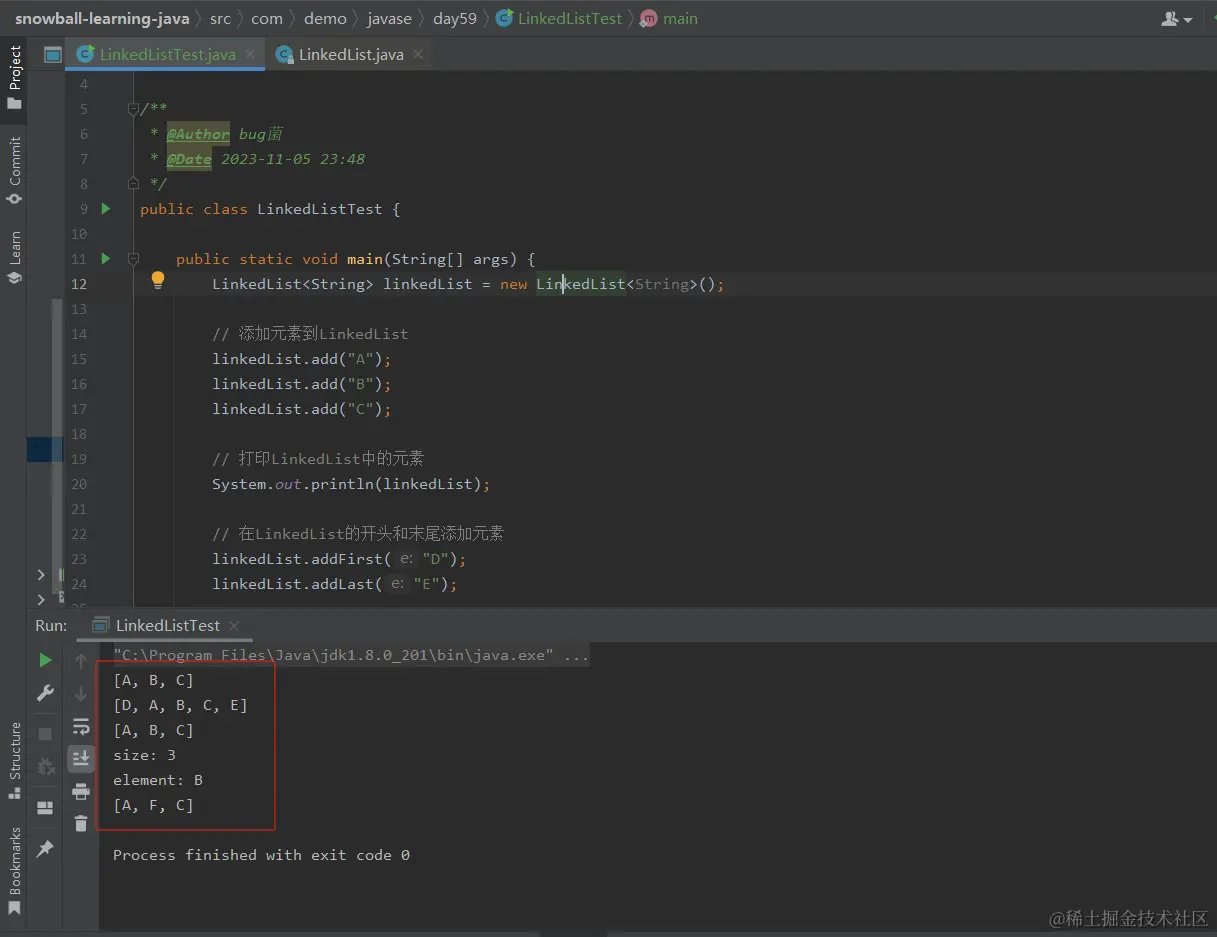Click the fold end marker on line 8

pyautogui.click(x=133, y=183)
